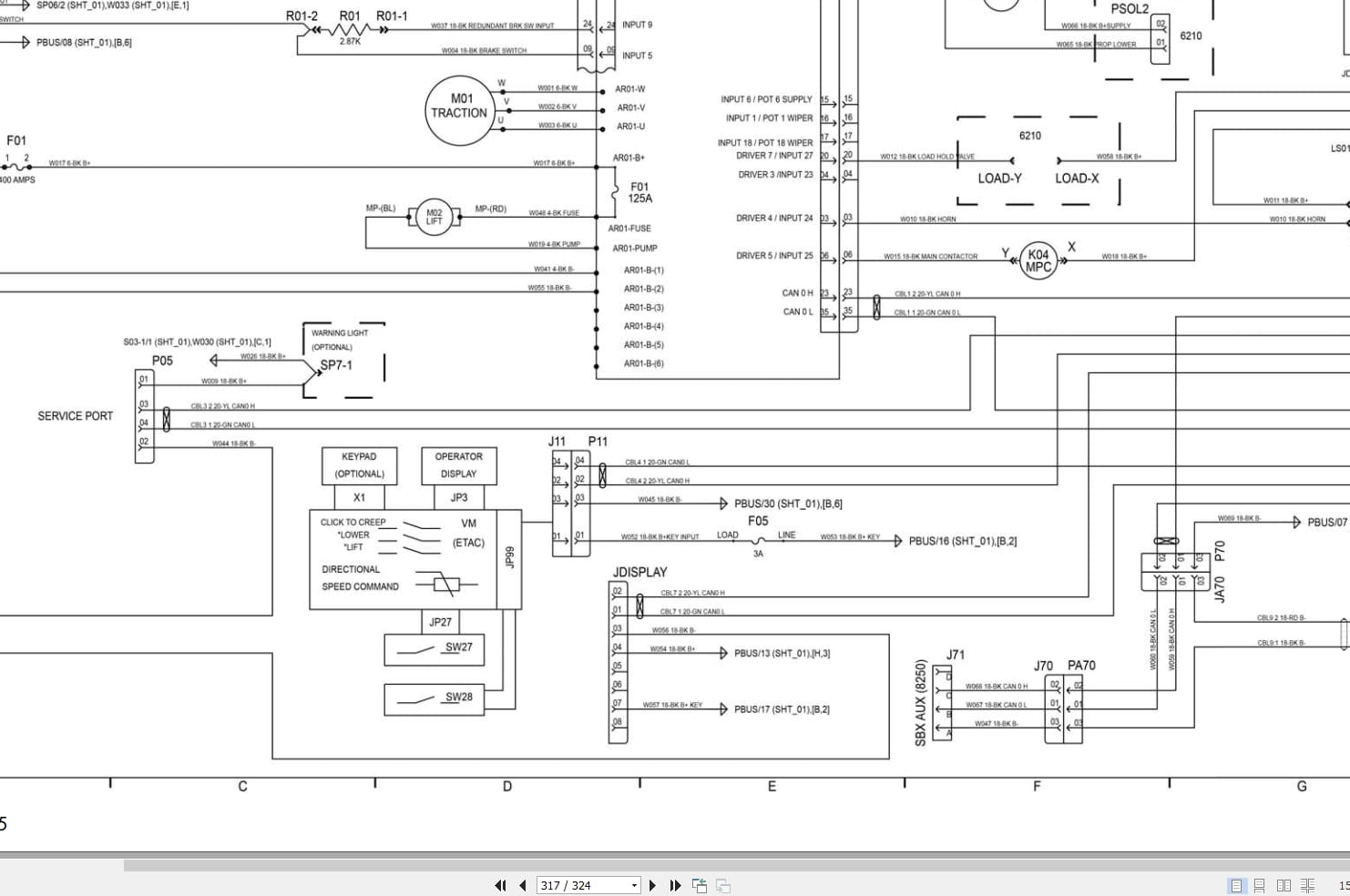Select single page view layout

pyautogui.click(x=1236, y=885)
